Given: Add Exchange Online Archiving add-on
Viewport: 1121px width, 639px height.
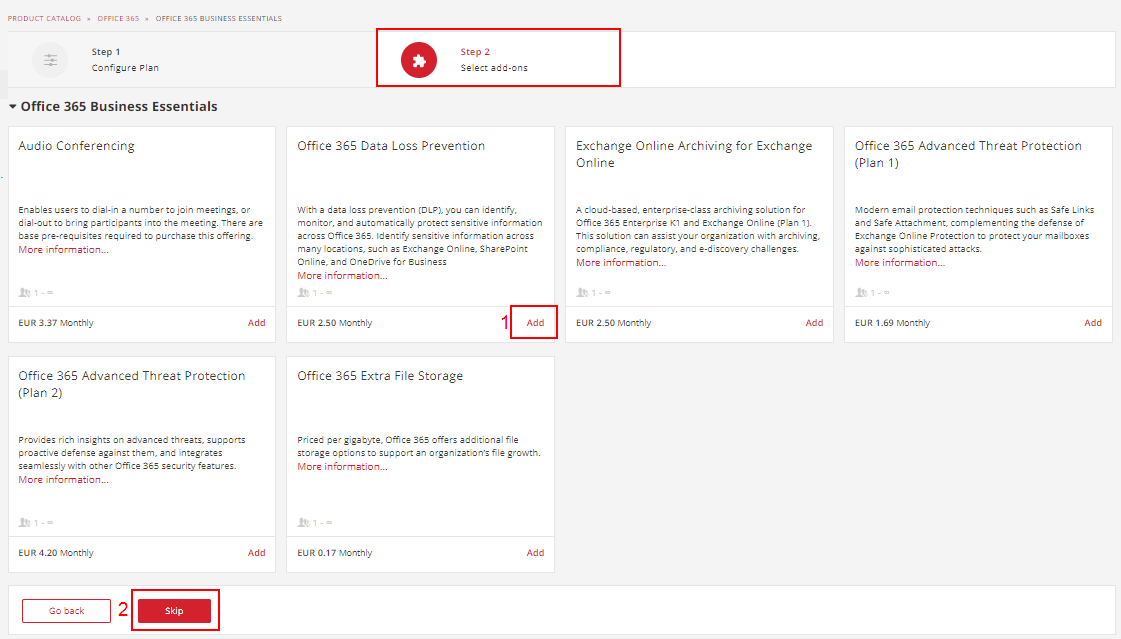Looking at the screenshot, I should (x=814, y=323).
